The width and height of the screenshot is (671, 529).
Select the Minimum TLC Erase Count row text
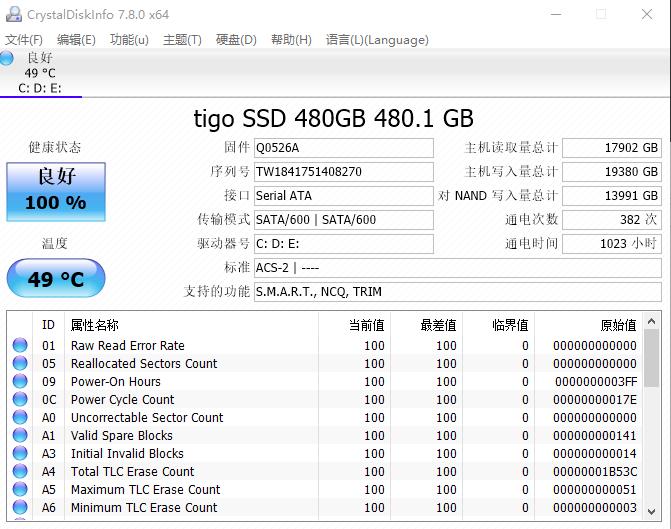point(144,507)
